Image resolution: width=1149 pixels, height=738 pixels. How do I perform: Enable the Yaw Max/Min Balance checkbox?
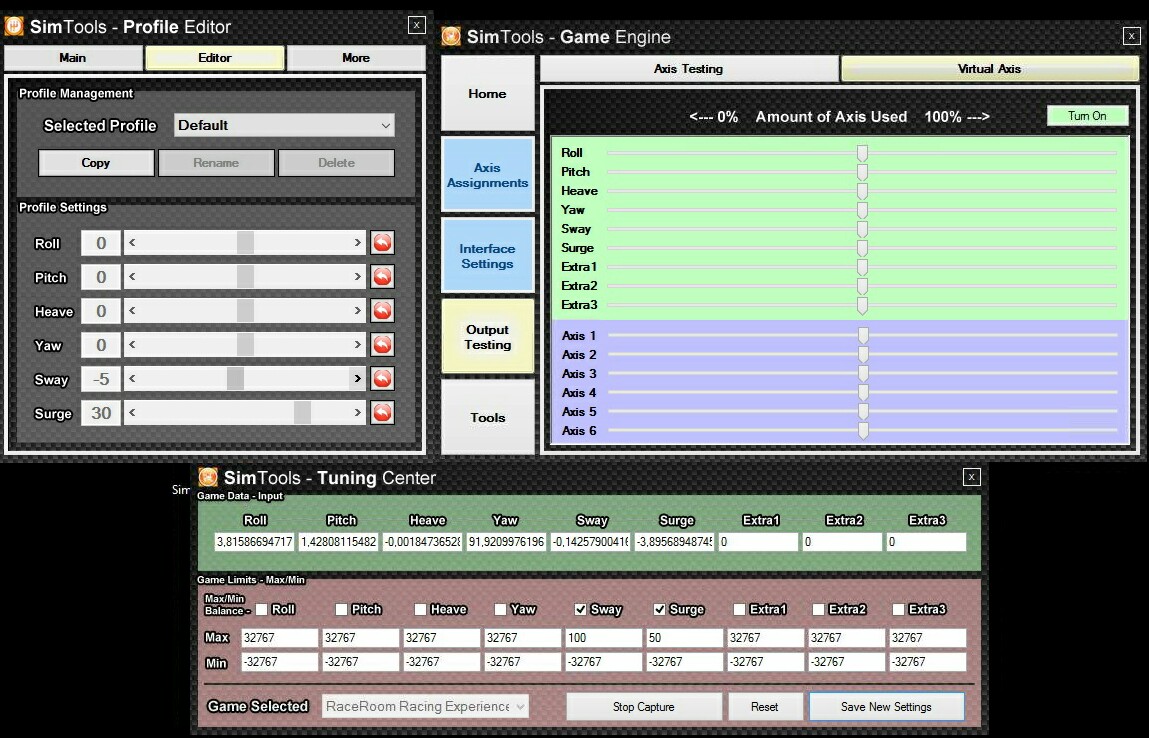[500, 609]
